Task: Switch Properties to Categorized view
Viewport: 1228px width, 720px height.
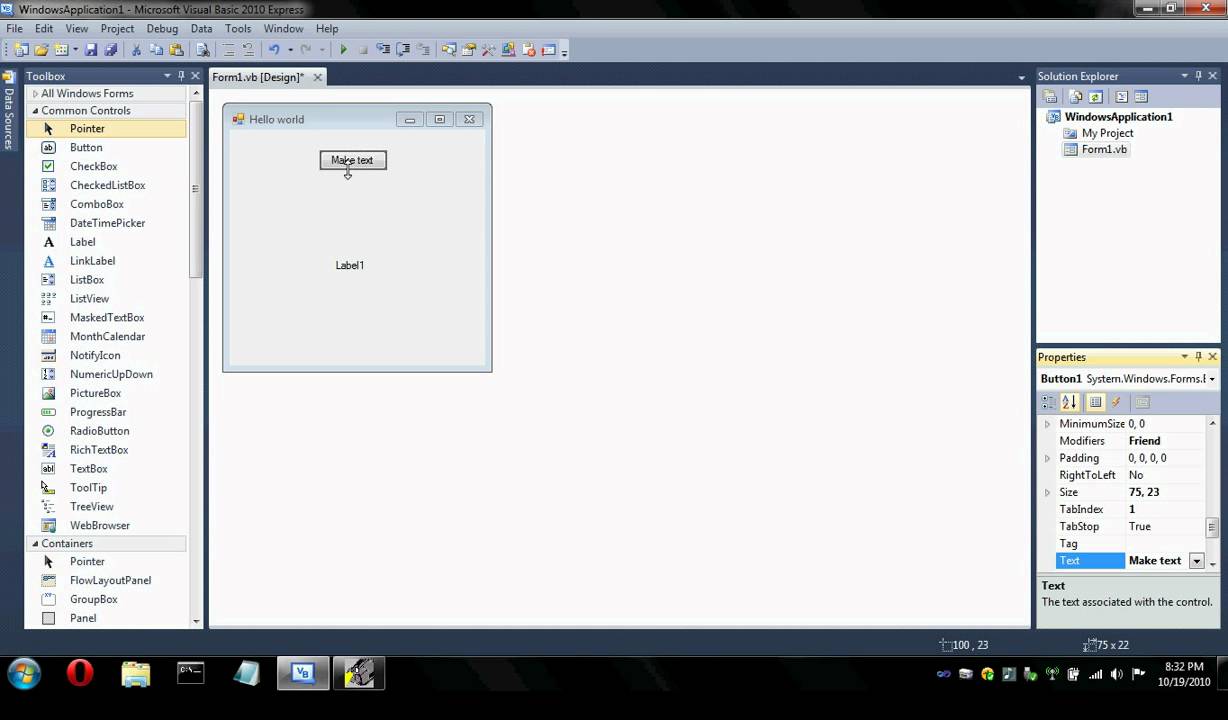Action: (x=1048, y=402)
